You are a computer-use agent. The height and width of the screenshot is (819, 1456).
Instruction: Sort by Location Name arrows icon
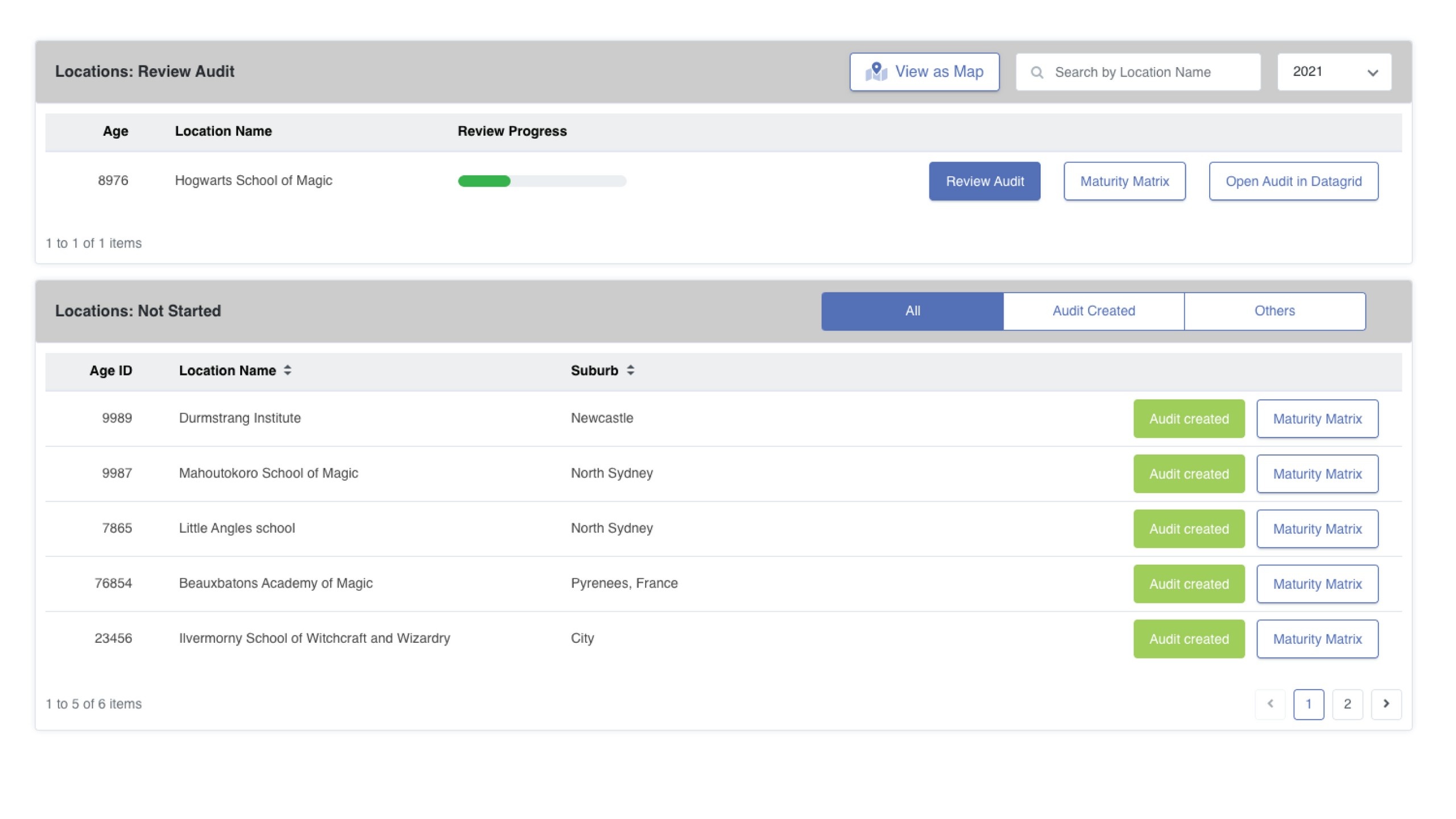[288, 370]
